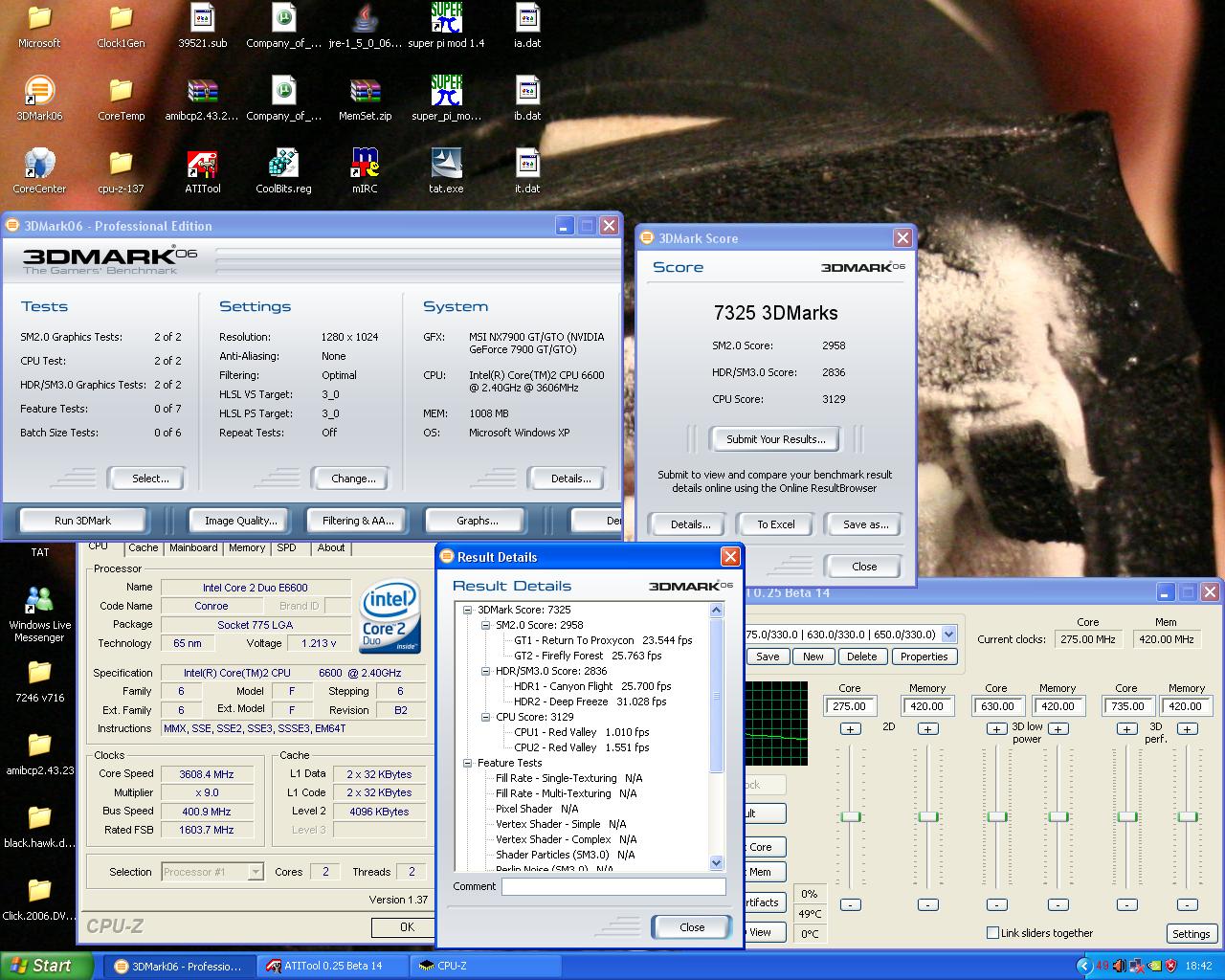Open the CoolBits.reg file icon
This screenshot has height=980, width=1225.
(x=283, y=164)
